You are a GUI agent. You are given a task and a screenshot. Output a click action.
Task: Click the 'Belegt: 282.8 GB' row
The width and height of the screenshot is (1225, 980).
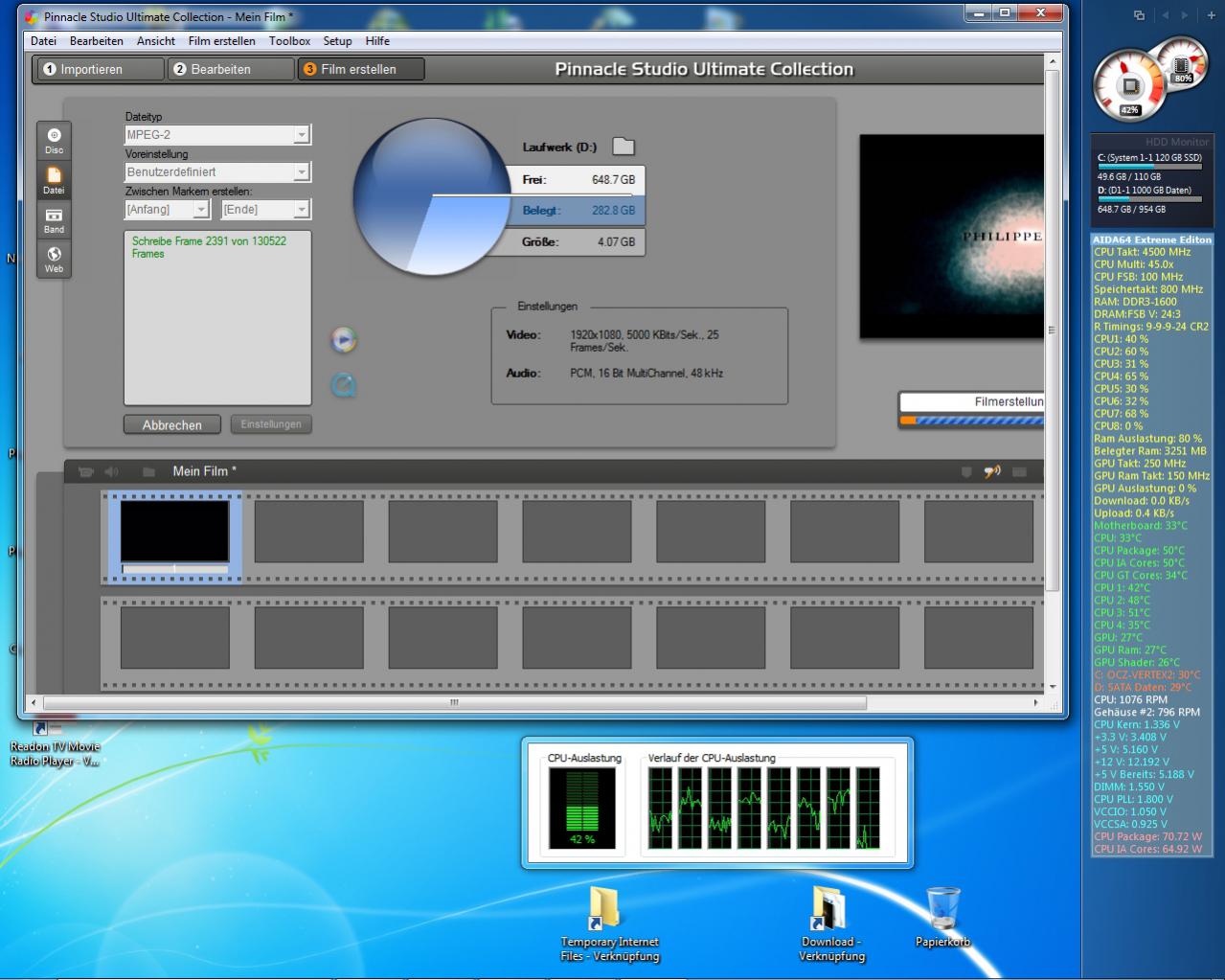(x=578, y=211)
